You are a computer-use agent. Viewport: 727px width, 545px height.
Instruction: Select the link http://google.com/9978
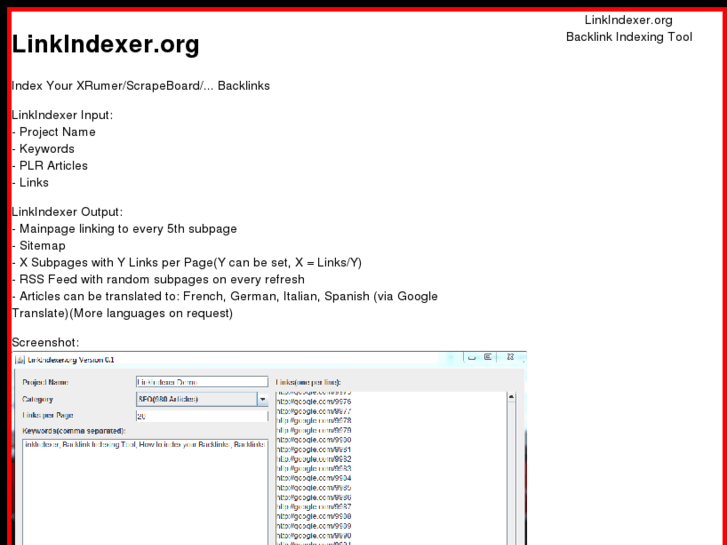click(313, 421)
